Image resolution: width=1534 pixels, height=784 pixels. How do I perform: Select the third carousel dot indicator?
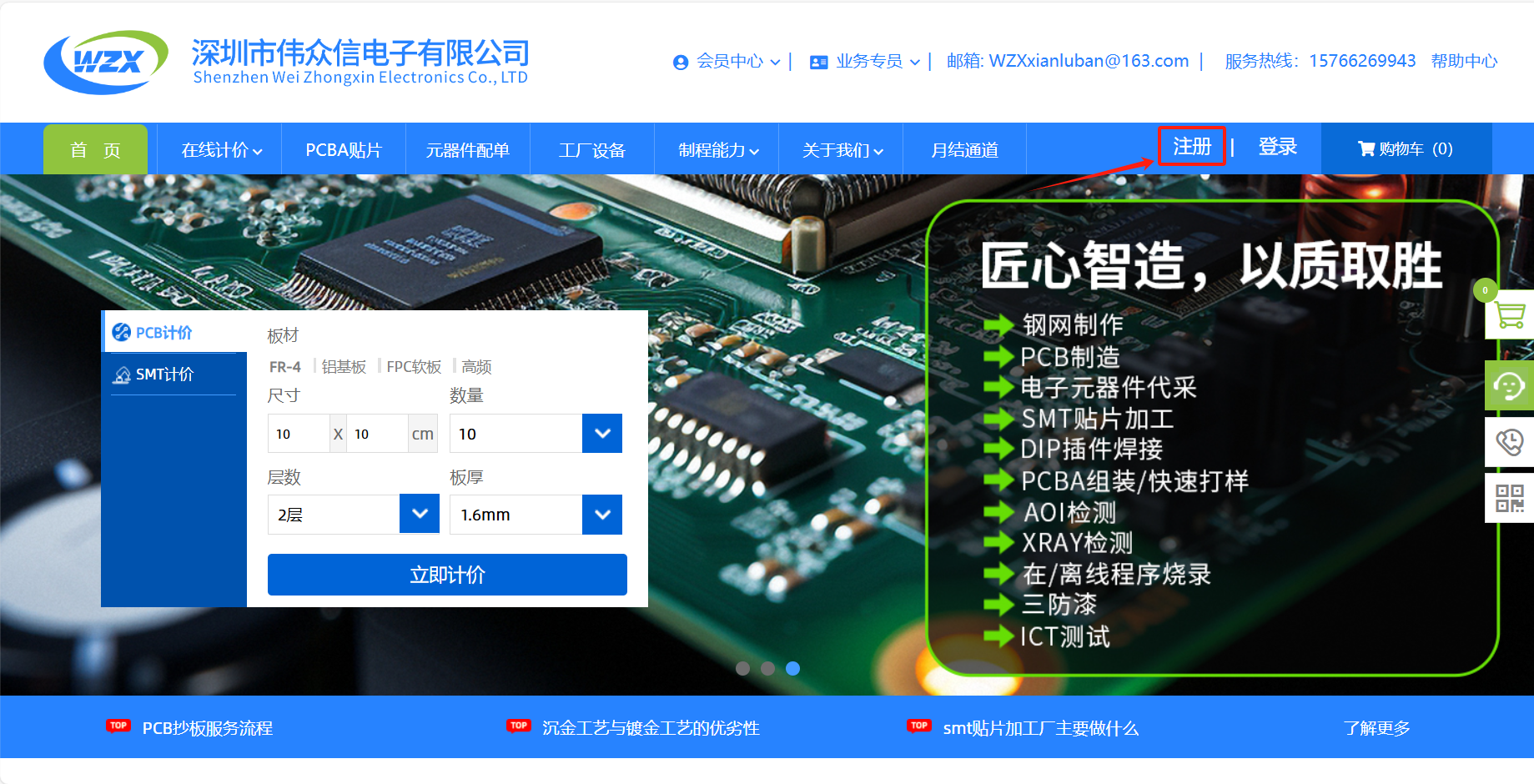pyautogui.click(x=792, y=668)
